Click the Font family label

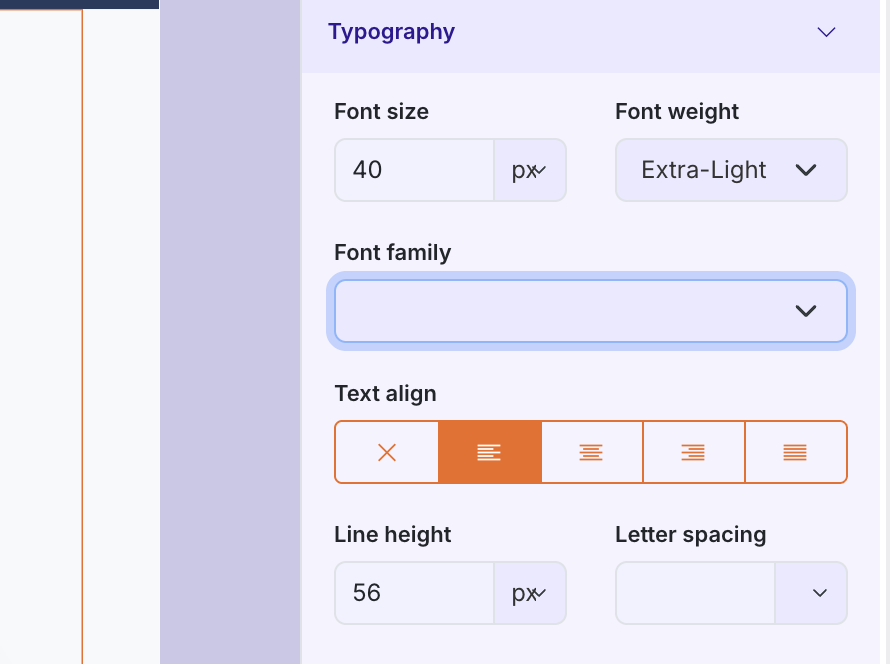392,253
